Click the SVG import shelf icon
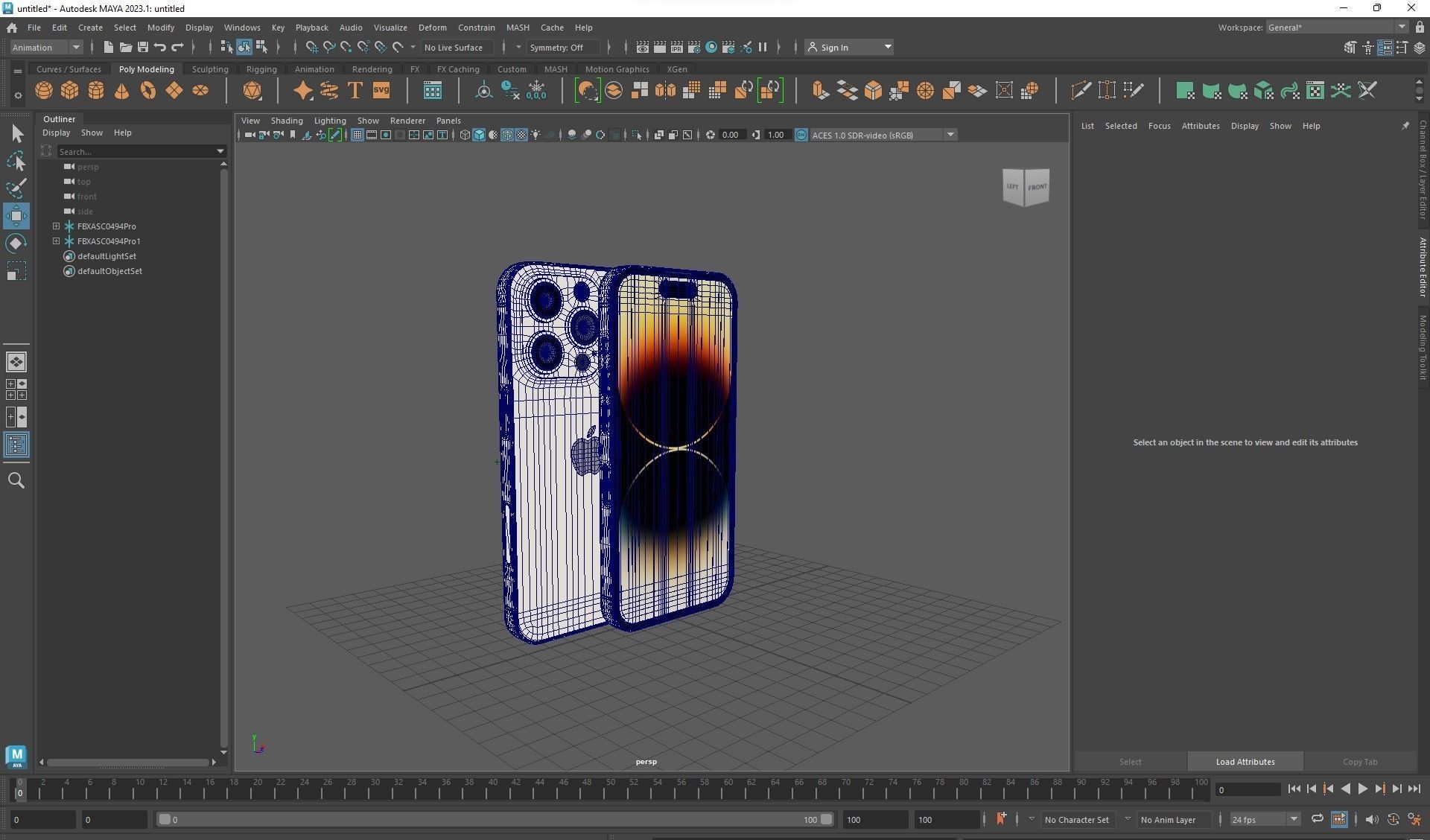This screenshot has width=1430, height=840. [381, 91]
